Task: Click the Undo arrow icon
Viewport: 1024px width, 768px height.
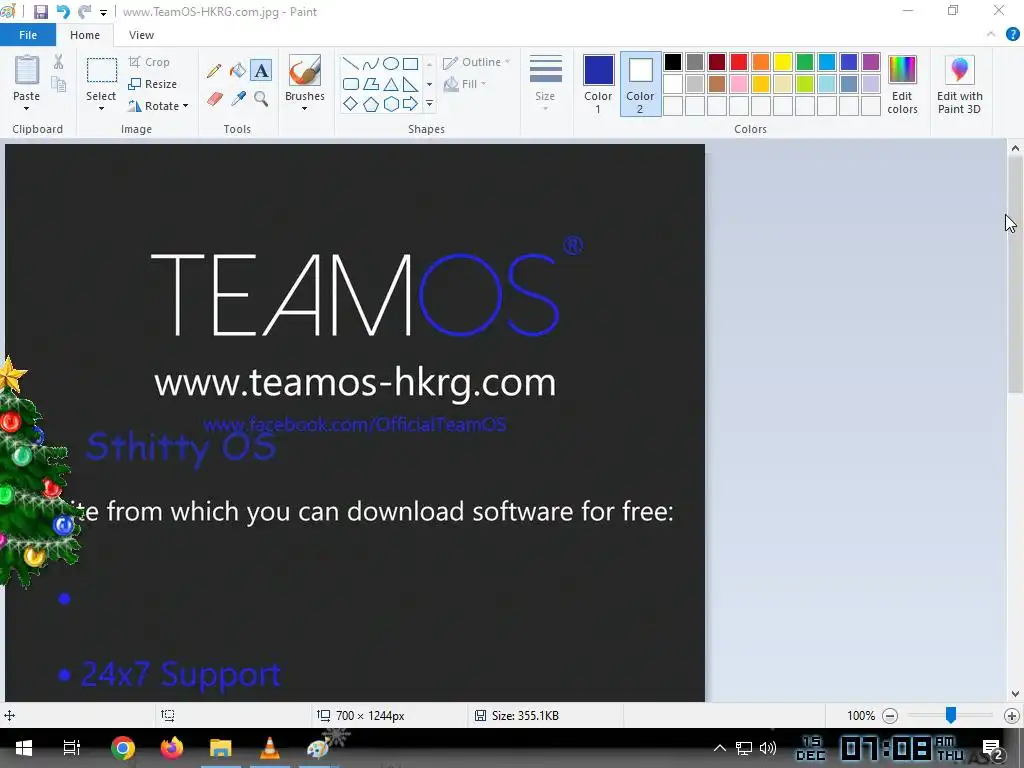Action: tap(63, 12)
